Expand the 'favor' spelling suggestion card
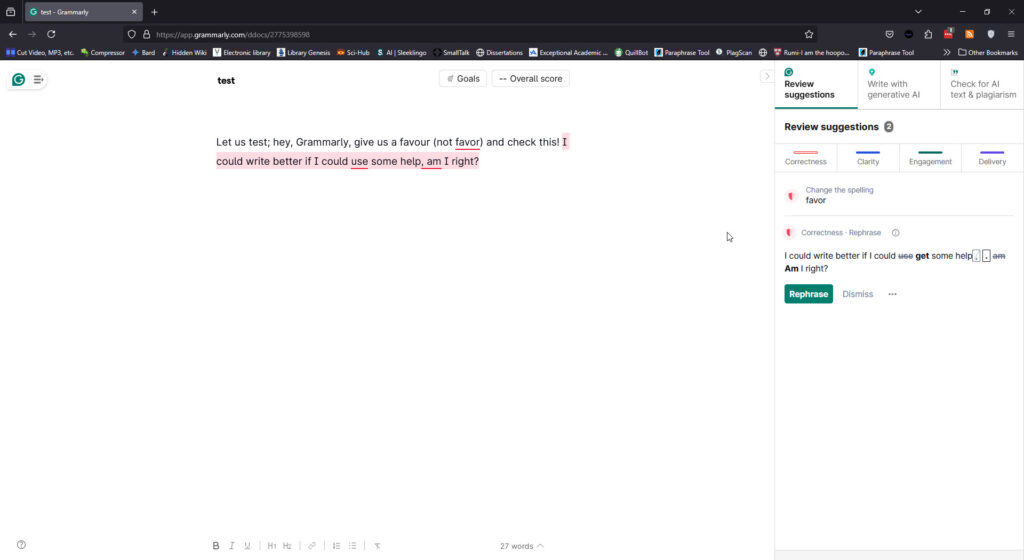The height and width of the screenshot is (560, 1024). tap(899, 195)
